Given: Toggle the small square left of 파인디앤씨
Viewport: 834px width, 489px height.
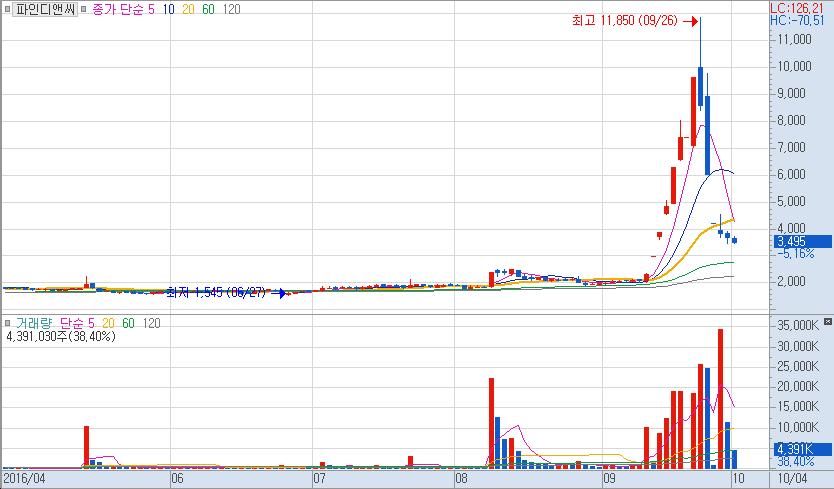Looking at the screenshot, I should pyautogui.click(x=6, y=9).
